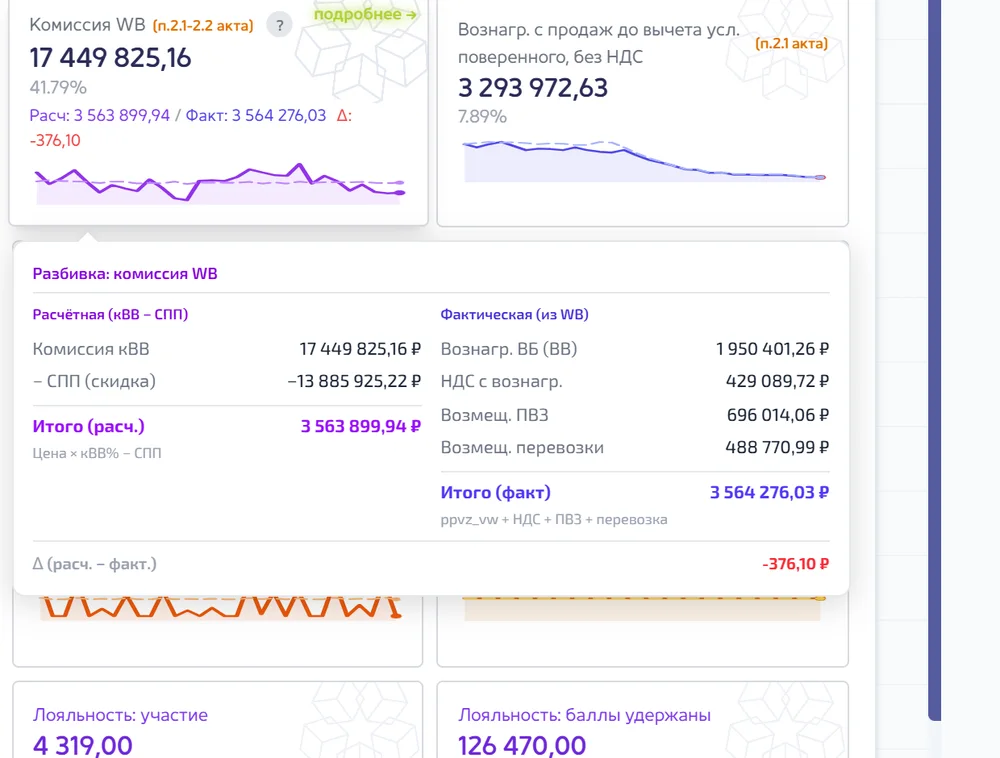Click the 'Цена × кВВ% – СПП' formula note
Viewport: 1000px width, 758px height.
97,453
